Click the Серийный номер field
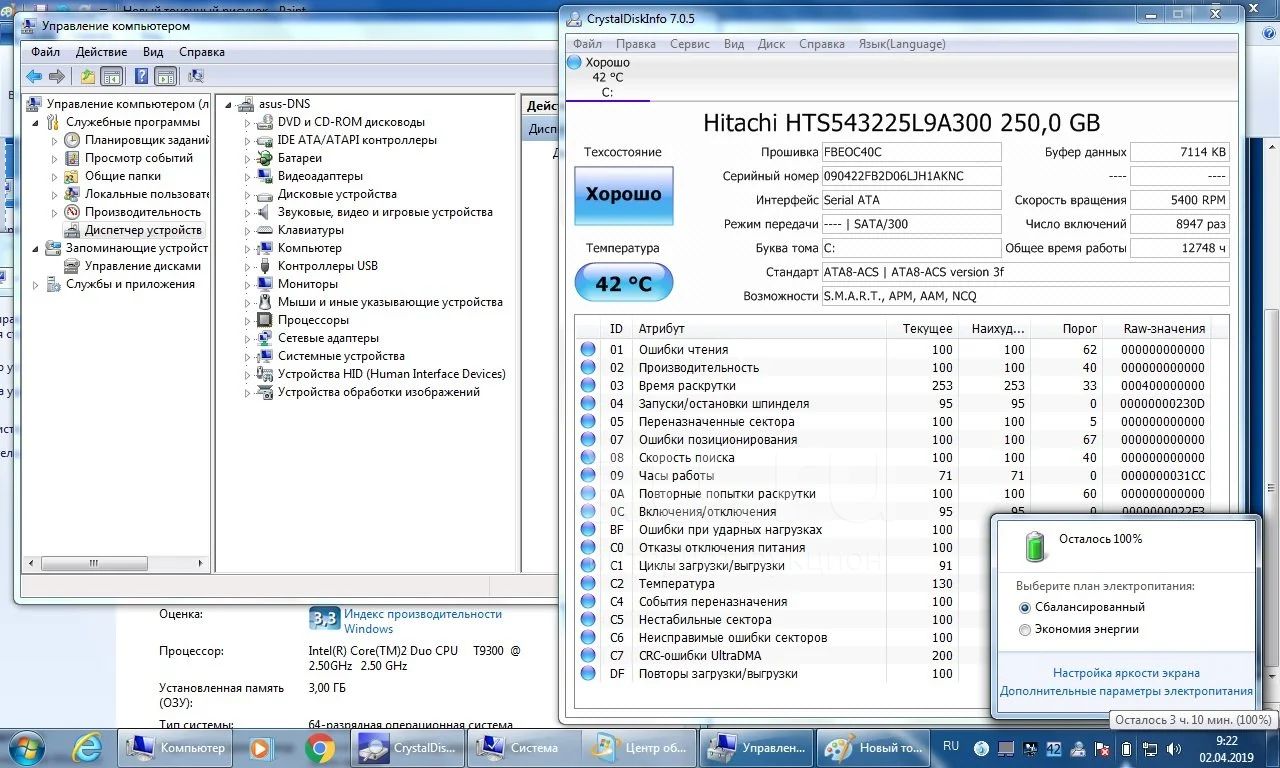This screenshot has height=768, width=1280. tap(911, 176)
